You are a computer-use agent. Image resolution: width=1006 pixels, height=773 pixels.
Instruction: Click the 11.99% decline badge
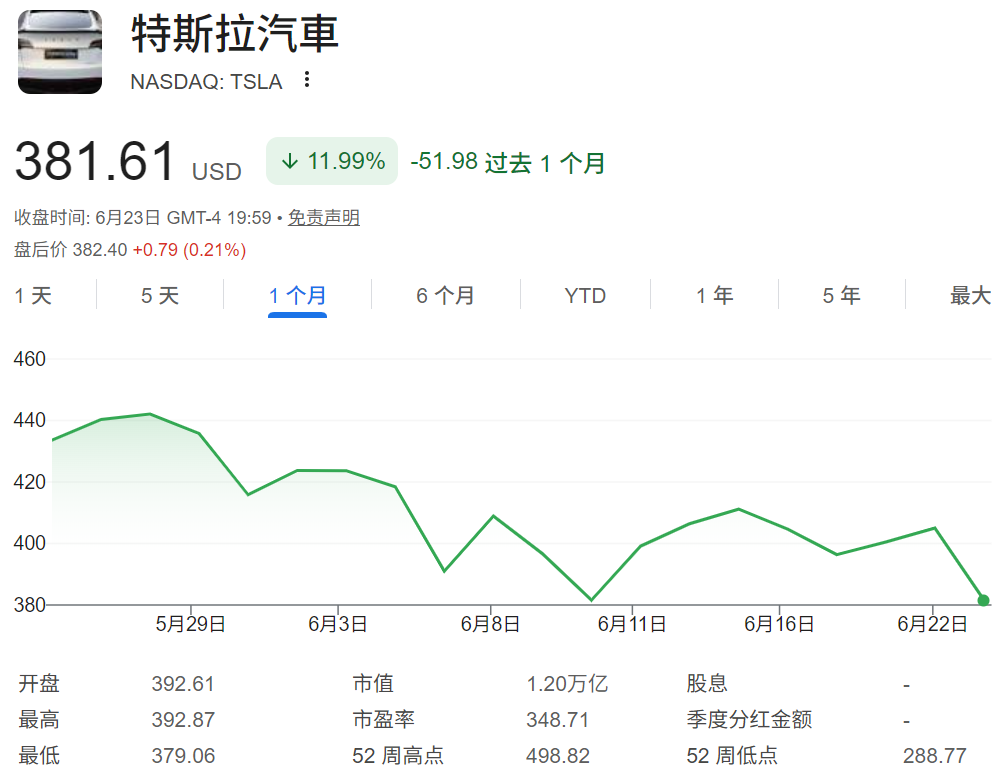pos(332,161)
